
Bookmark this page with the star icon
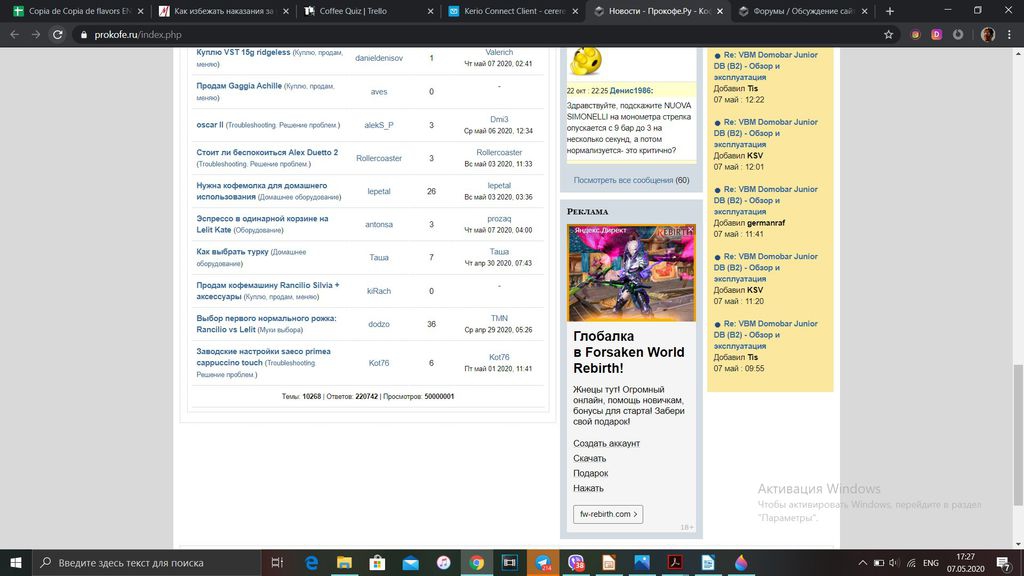(888, 34)
